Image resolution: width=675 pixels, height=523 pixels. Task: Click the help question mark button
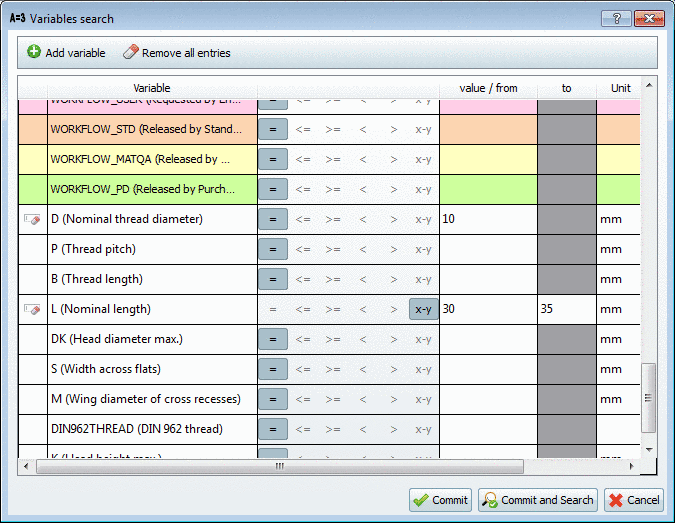tap(616, 18)
